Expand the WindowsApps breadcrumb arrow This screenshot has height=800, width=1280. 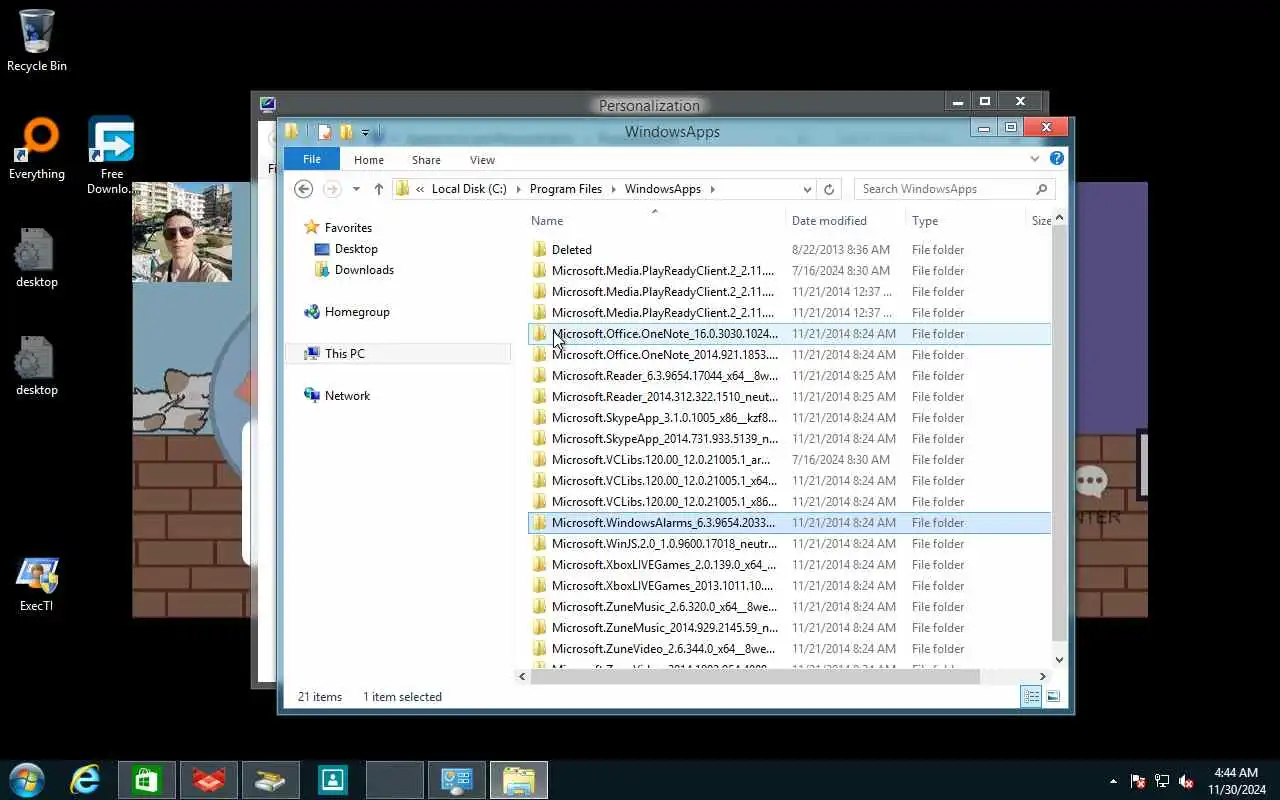point(712,189)
